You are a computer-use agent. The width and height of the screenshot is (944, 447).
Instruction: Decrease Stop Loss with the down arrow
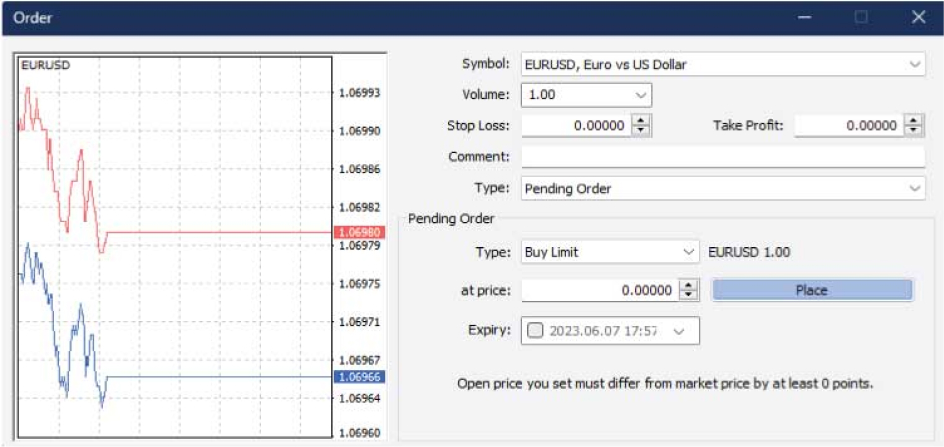[x=641, y=131]
